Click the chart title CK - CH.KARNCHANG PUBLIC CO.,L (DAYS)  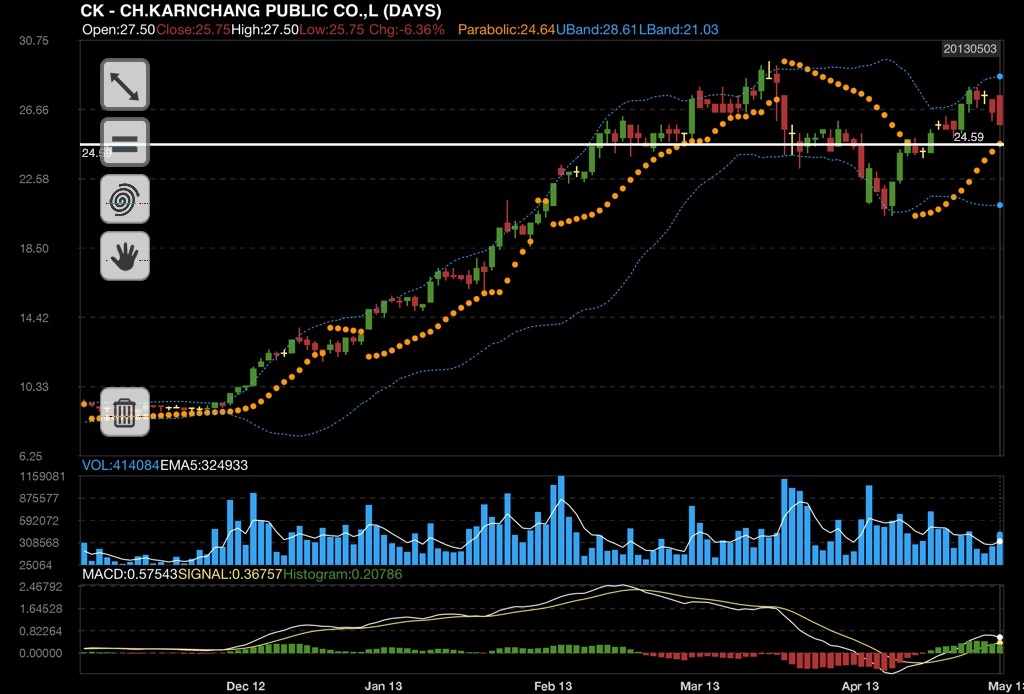pos(261,10)
